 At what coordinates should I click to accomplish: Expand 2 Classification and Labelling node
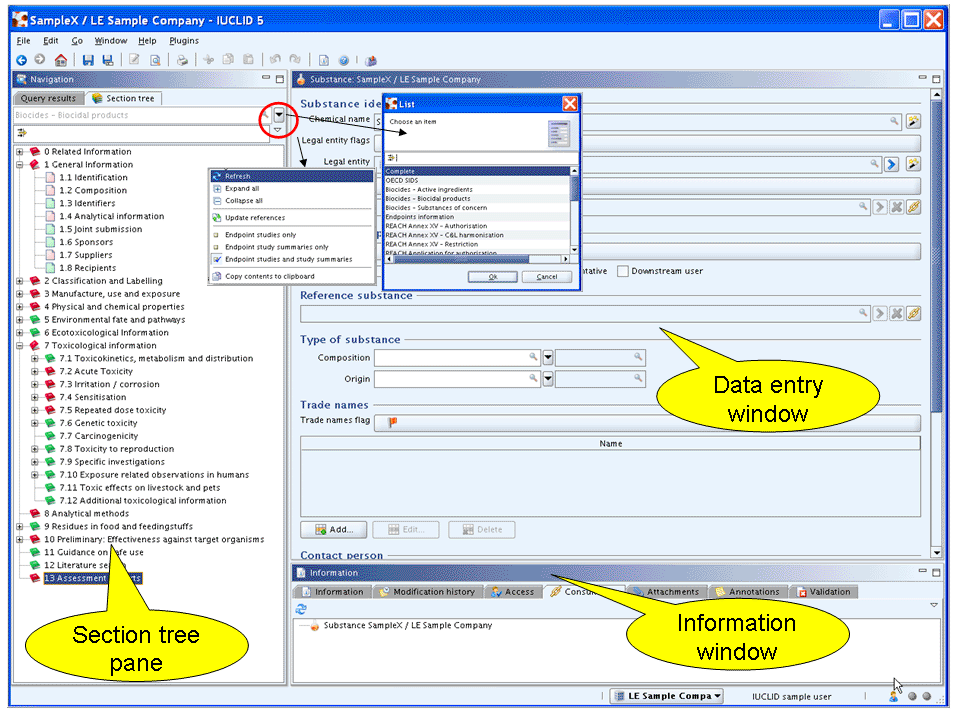[19, 281]
